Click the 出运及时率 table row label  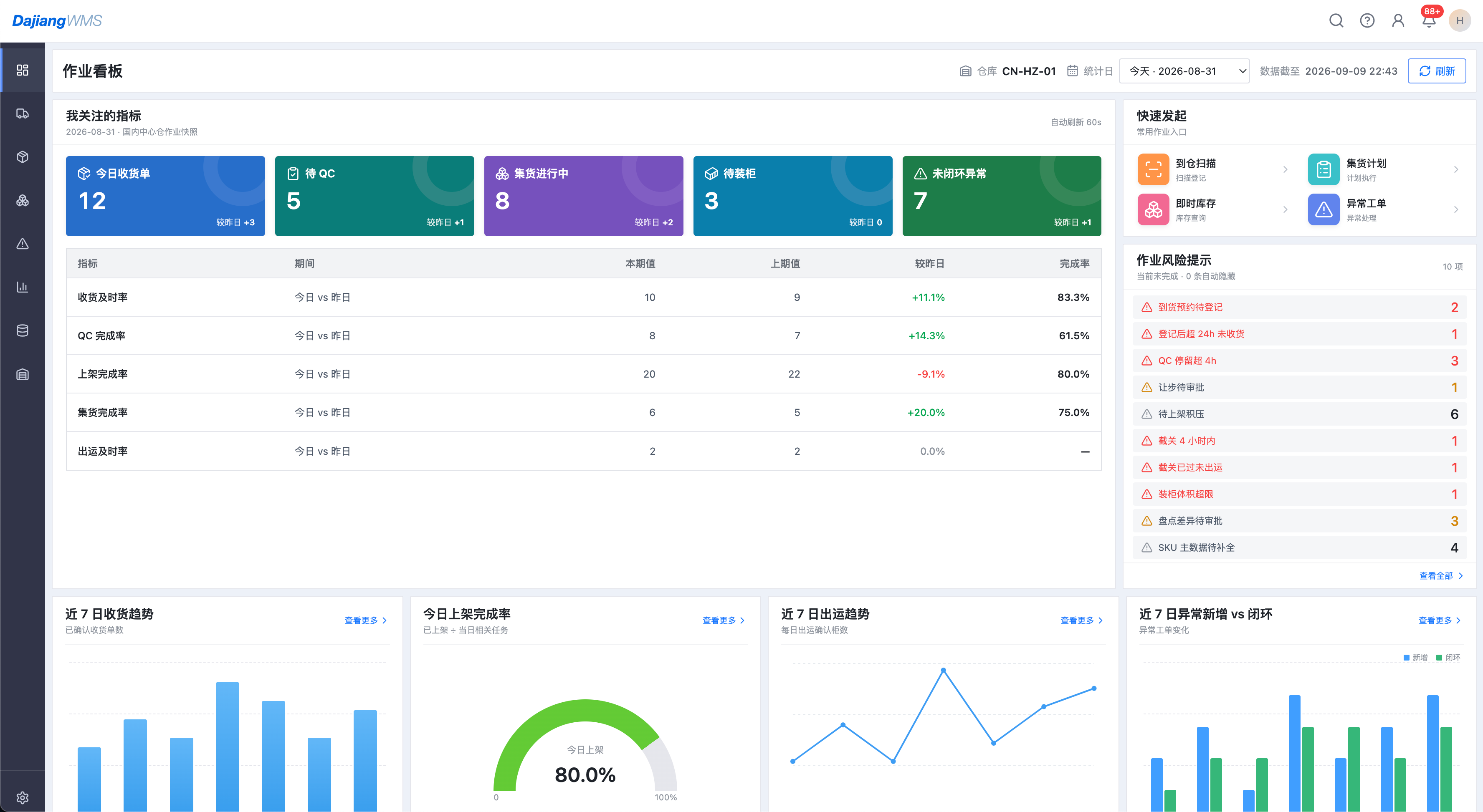coord(102,451)
